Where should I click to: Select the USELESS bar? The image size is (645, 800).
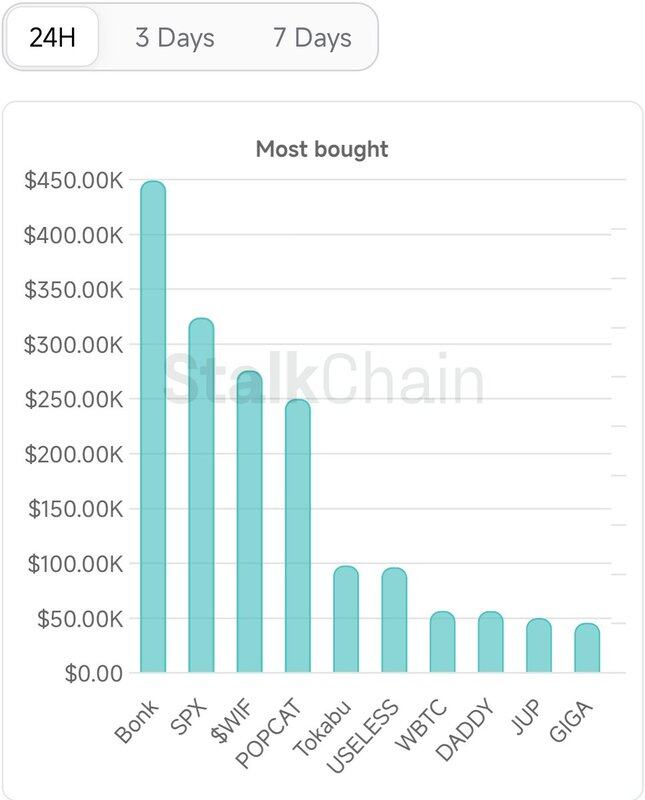(394, 621)
